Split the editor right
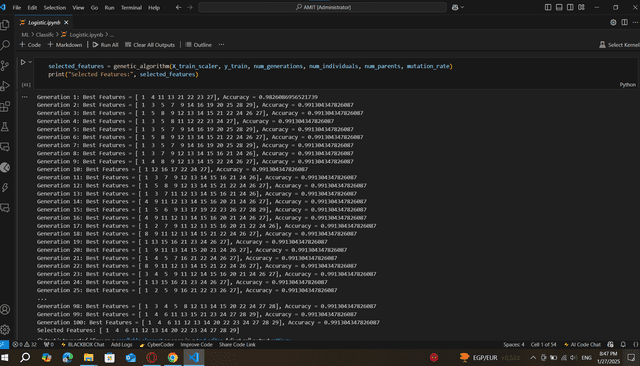The height and width of the screenshot is (366, 640). [624, 22]
